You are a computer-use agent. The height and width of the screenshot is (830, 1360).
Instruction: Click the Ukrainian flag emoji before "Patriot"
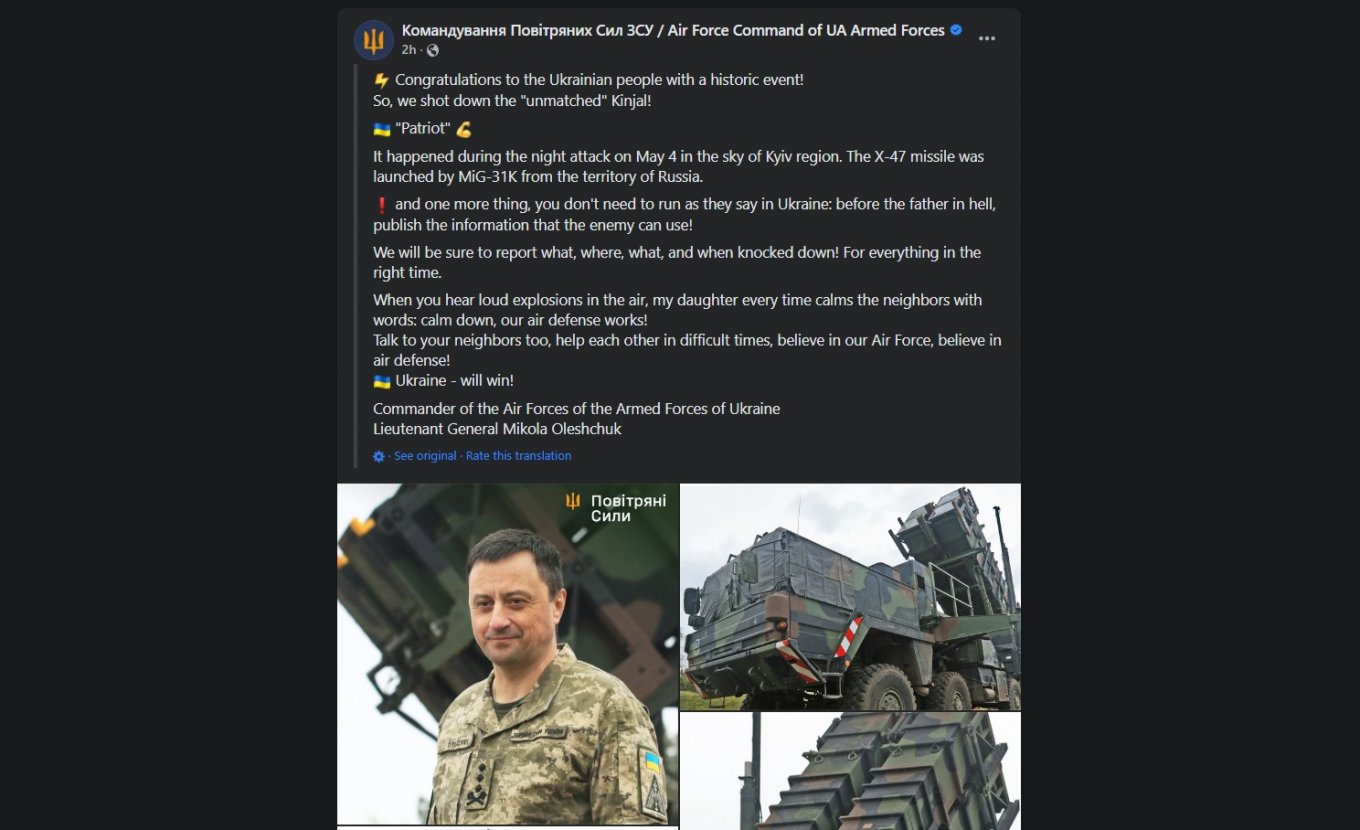click(x=381, y=129)
